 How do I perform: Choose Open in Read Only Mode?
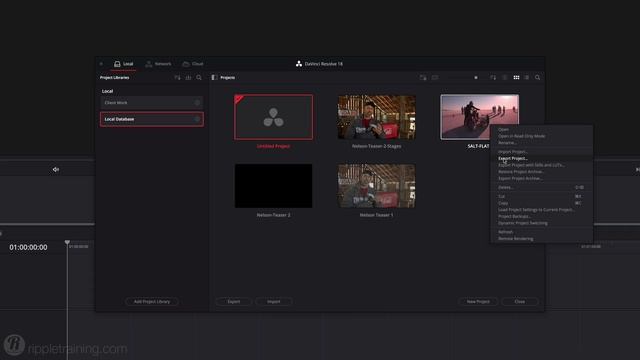pyautogui.click(x=541, y=136)
